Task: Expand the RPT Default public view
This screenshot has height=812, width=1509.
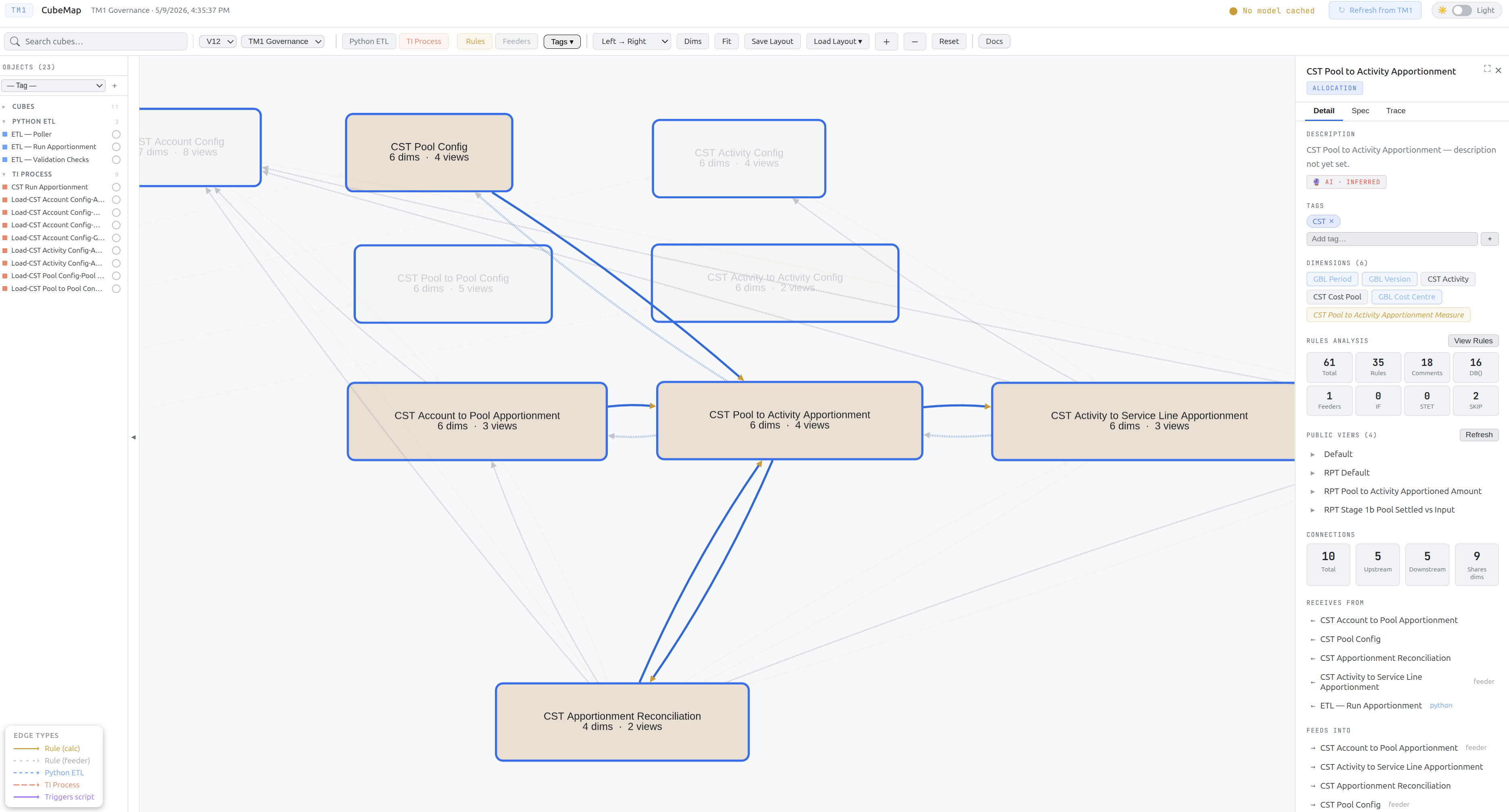Action: pos(1313,473)
